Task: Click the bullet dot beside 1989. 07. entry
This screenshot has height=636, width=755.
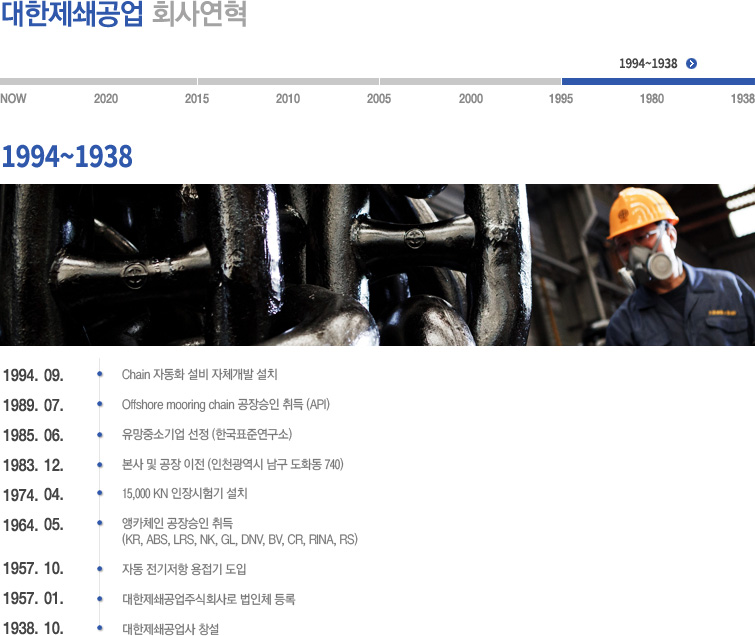Action: 99,405
